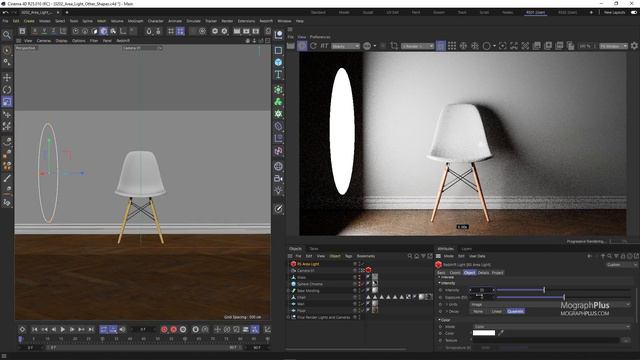The width and height of the screenshot is (640, 360).
Task: Click the Text spline tool icon
Action: pos(278,74)
